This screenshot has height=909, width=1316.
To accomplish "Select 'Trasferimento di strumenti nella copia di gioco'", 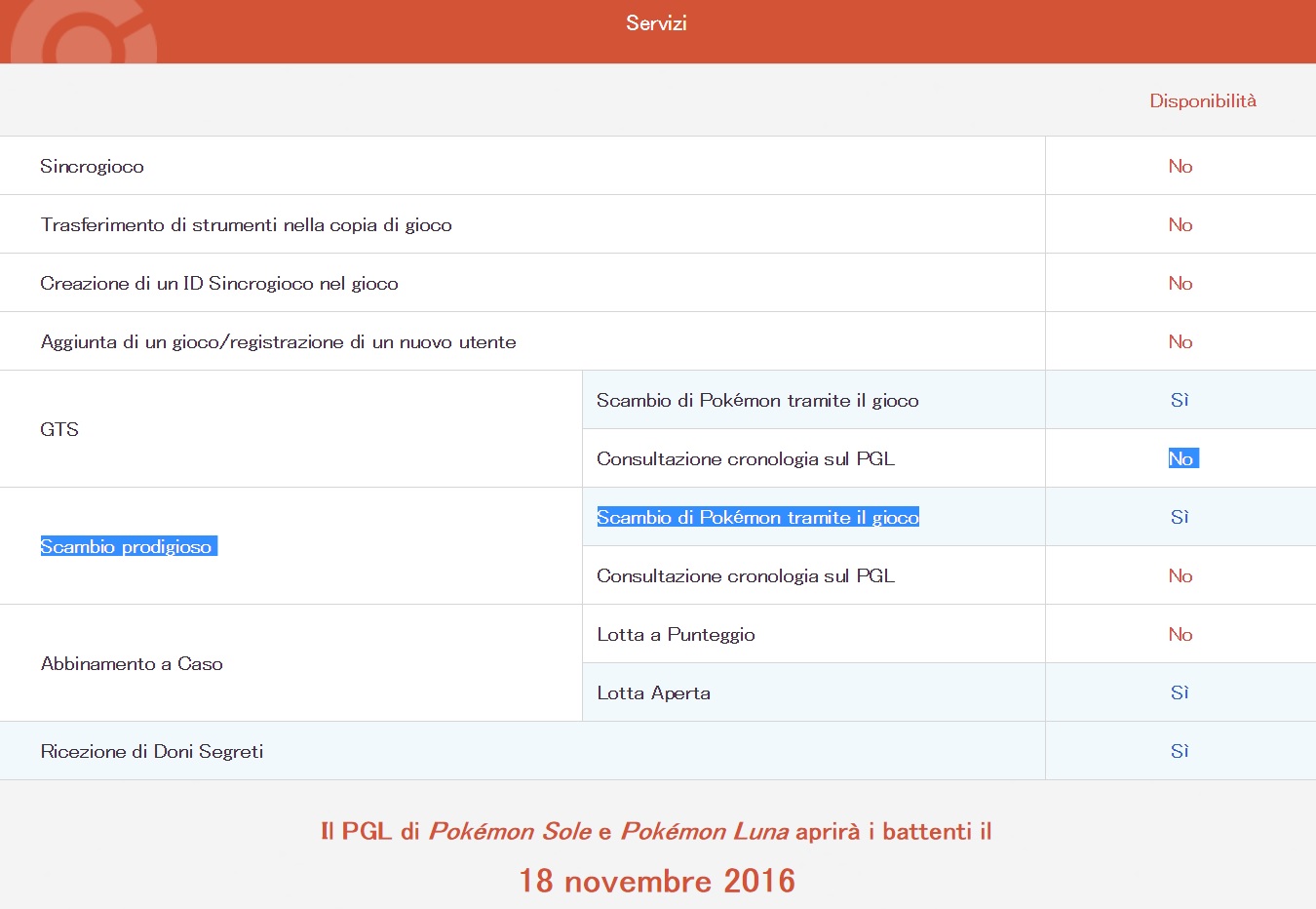I will [x=246, y=224].
